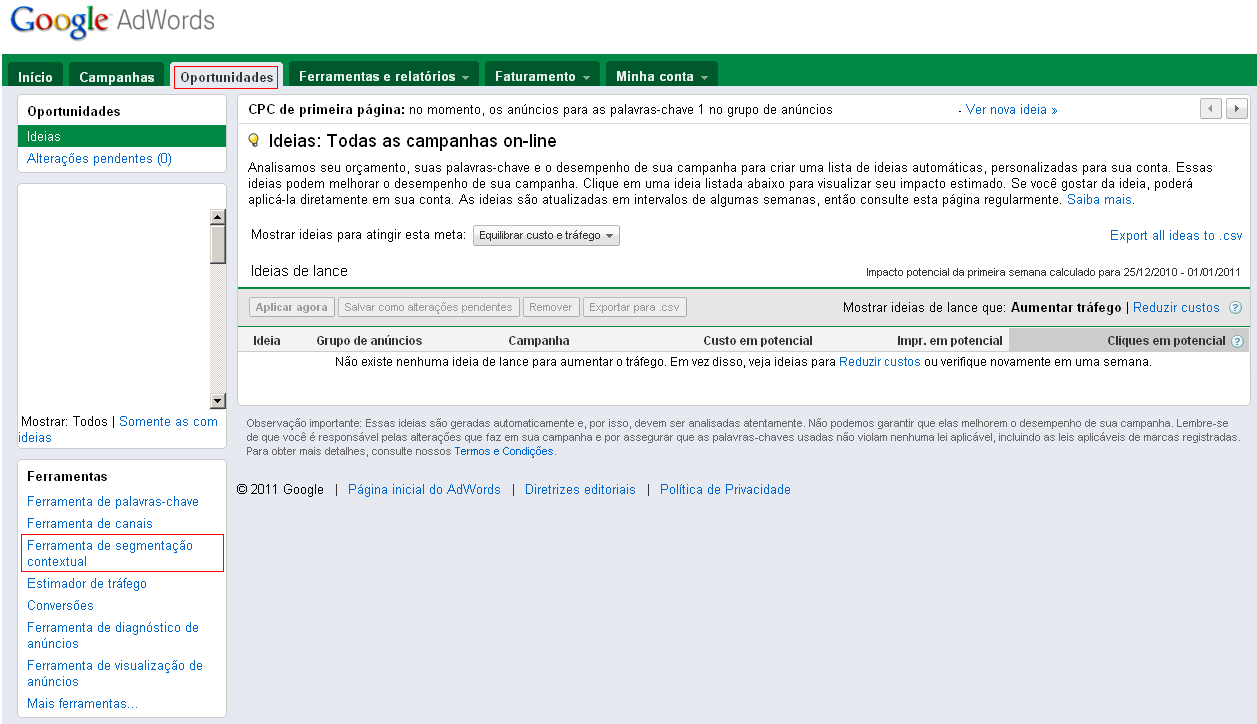Sort by Cliques em potencial column
Viewport: 1257px width, 724px height.
1166,341
